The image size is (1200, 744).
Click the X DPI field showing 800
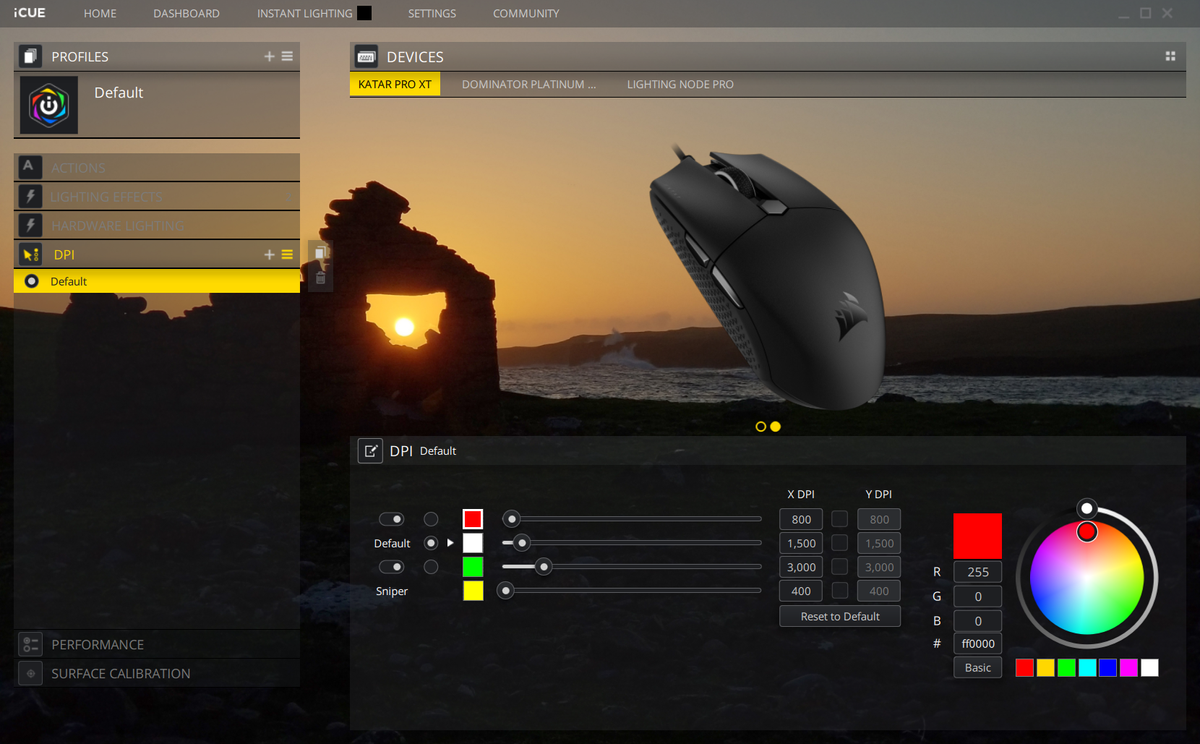(x=801, y=519)
